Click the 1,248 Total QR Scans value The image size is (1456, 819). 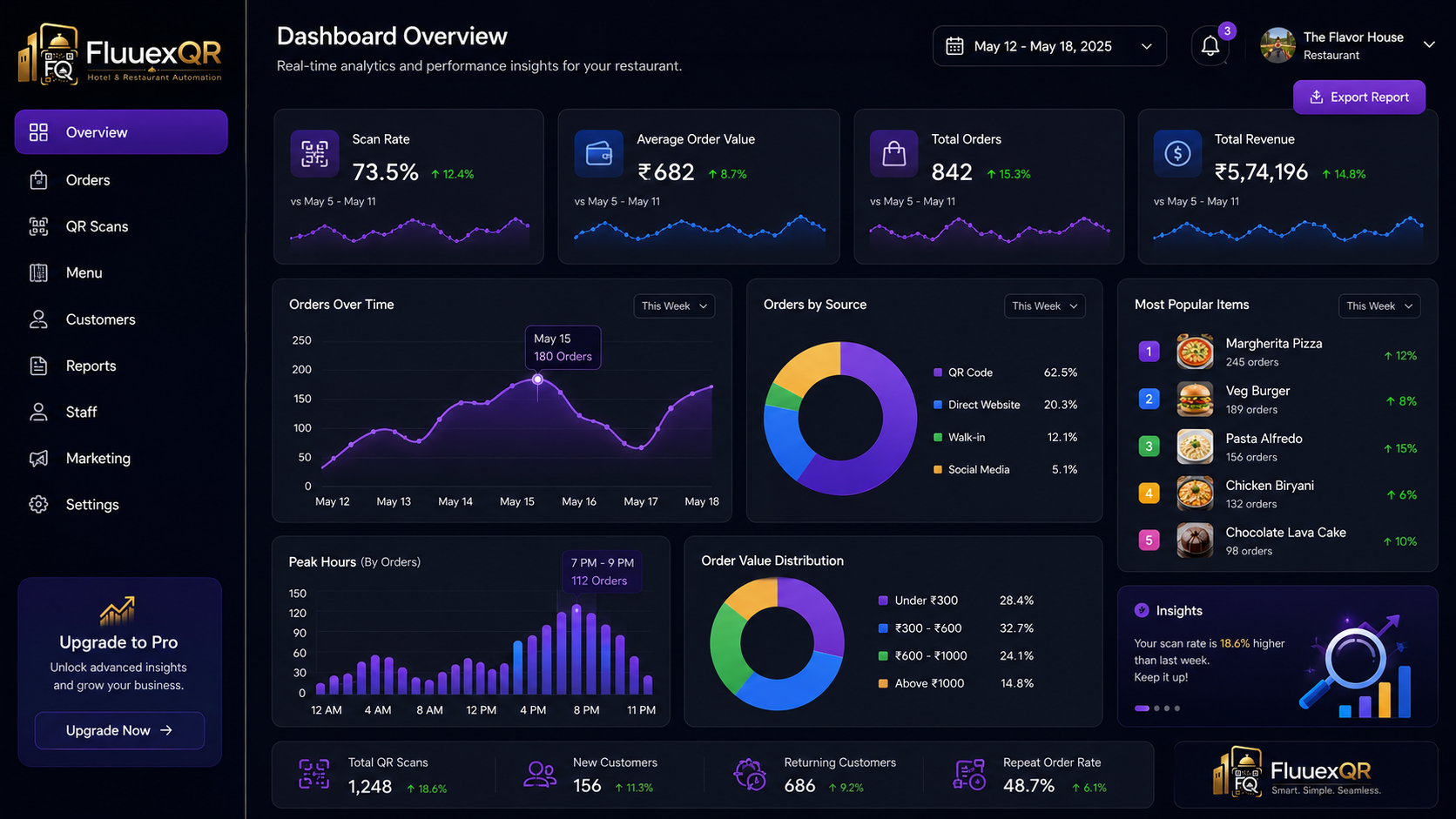(370, 787)
